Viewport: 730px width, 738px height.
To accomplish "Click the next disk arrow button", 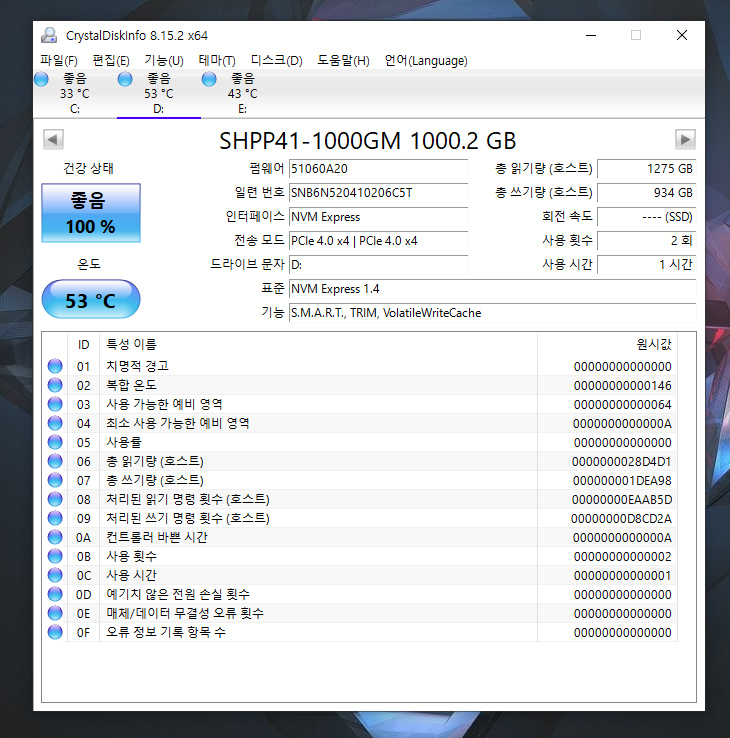I will tap(685, 139).
